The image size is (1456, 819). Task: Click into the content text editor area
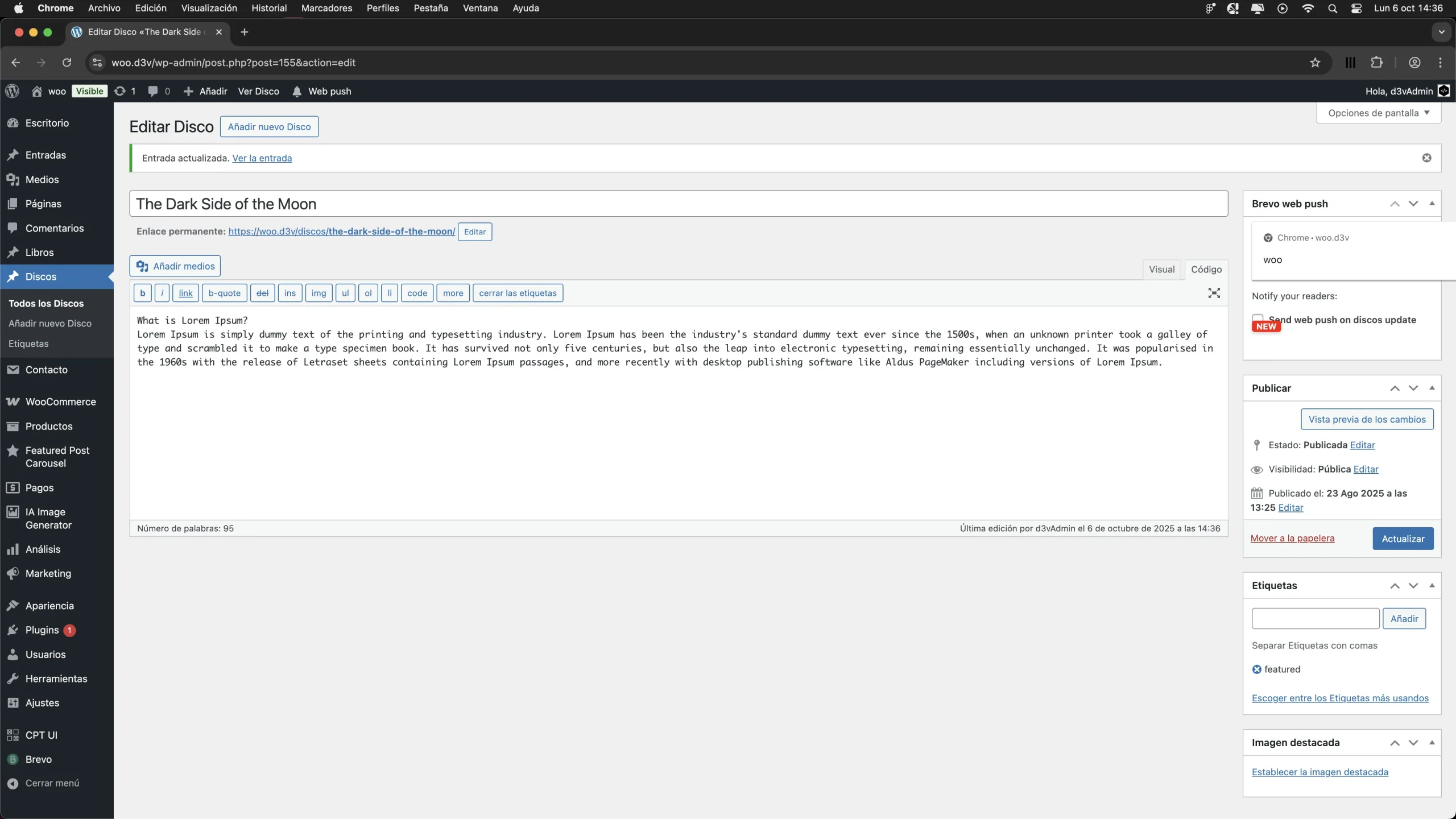tap(679, 413)
